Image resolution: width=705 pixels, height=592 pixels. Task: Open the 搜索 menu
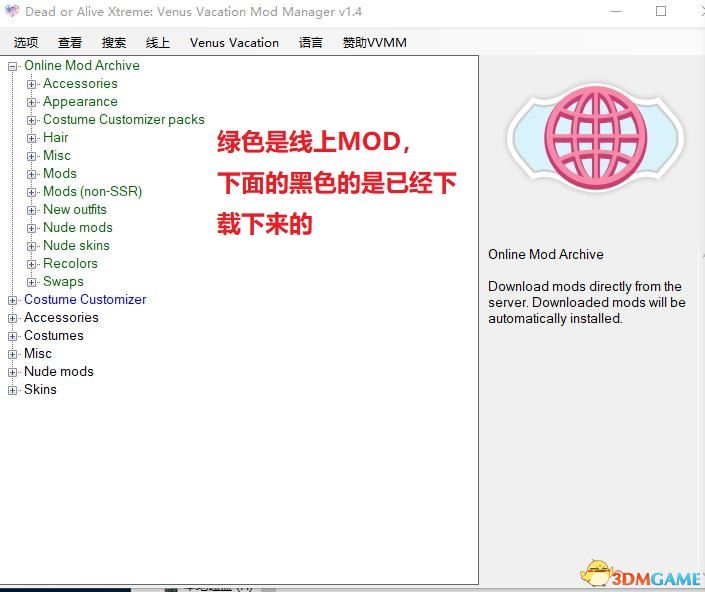coord(114,43)
